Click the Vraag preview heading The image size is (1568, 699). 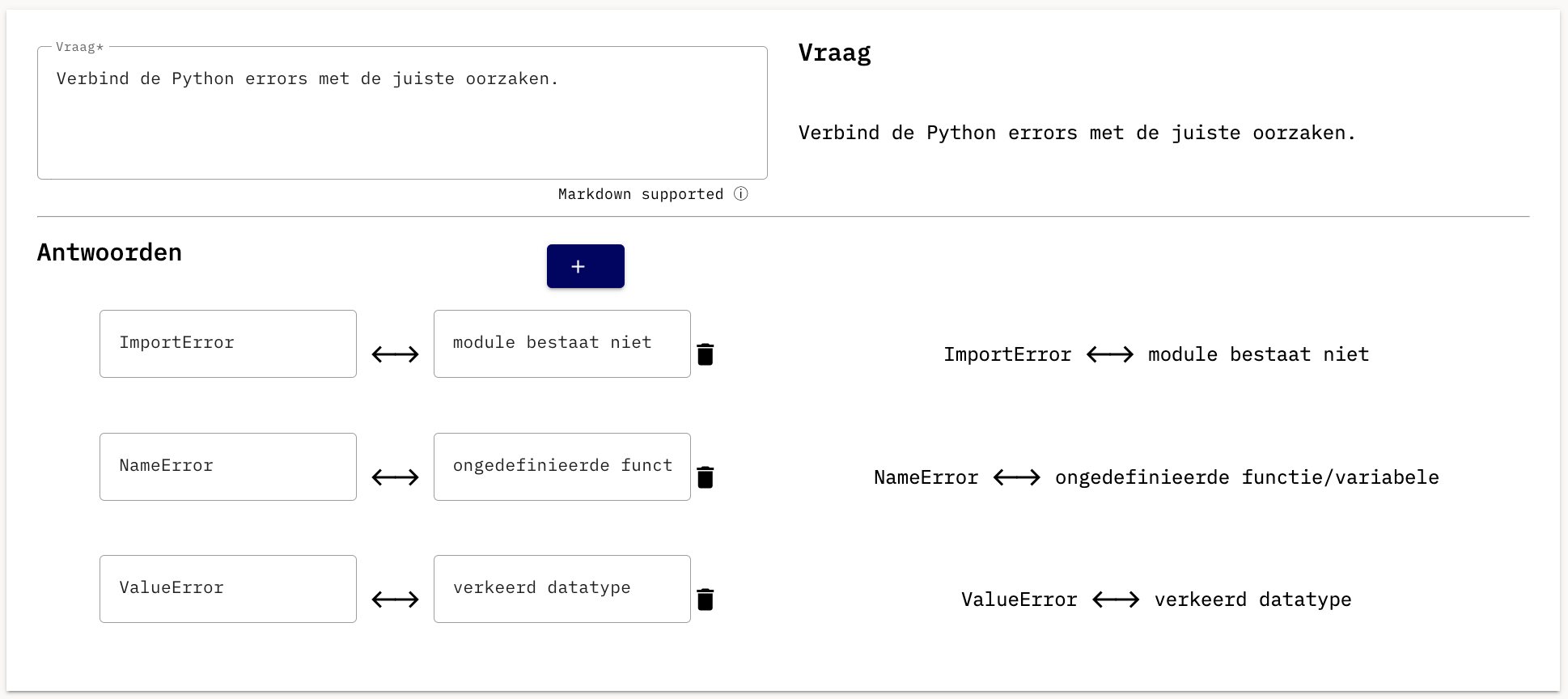coord(835,53)
